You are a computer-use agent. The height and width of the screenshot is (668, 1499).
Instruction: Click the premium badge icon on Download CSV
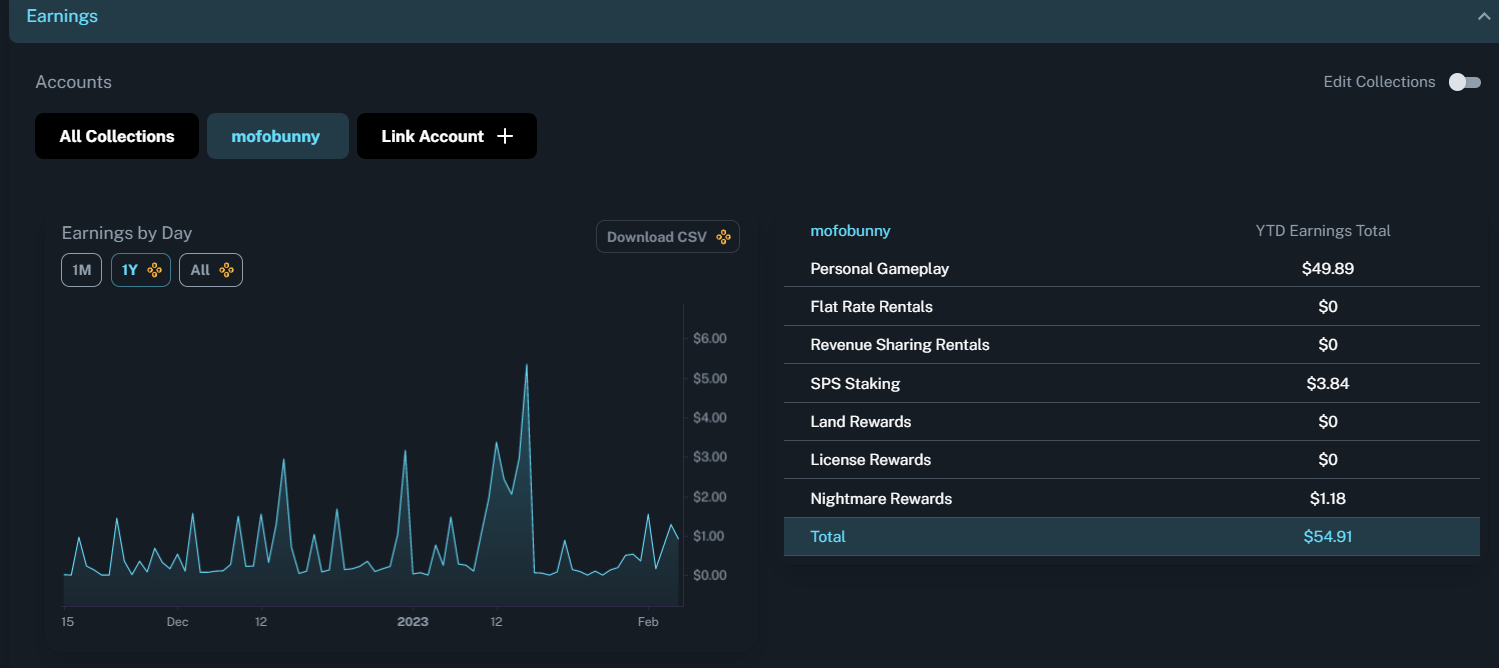(723, 237)
